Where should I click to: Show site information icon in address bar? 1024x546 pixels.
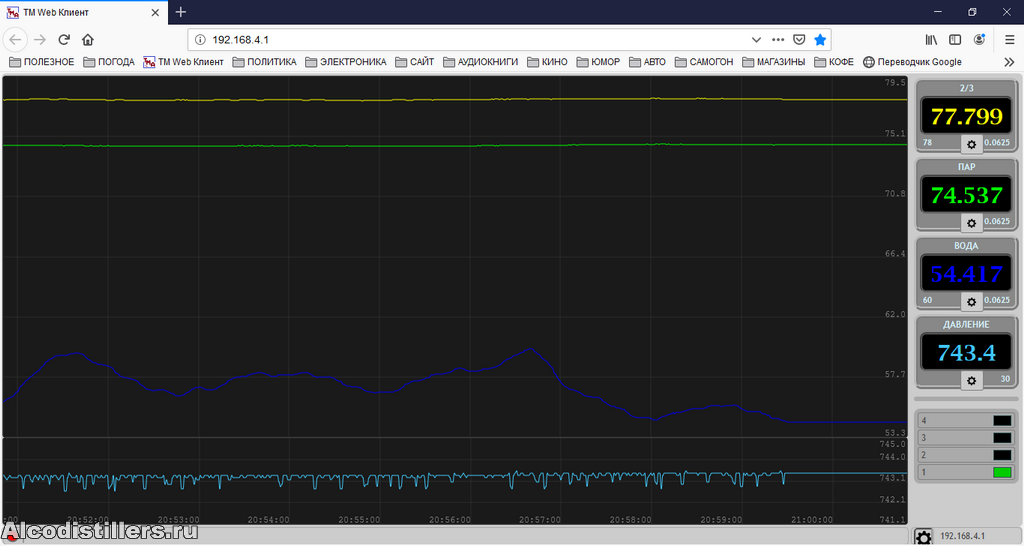pos(200,40)
